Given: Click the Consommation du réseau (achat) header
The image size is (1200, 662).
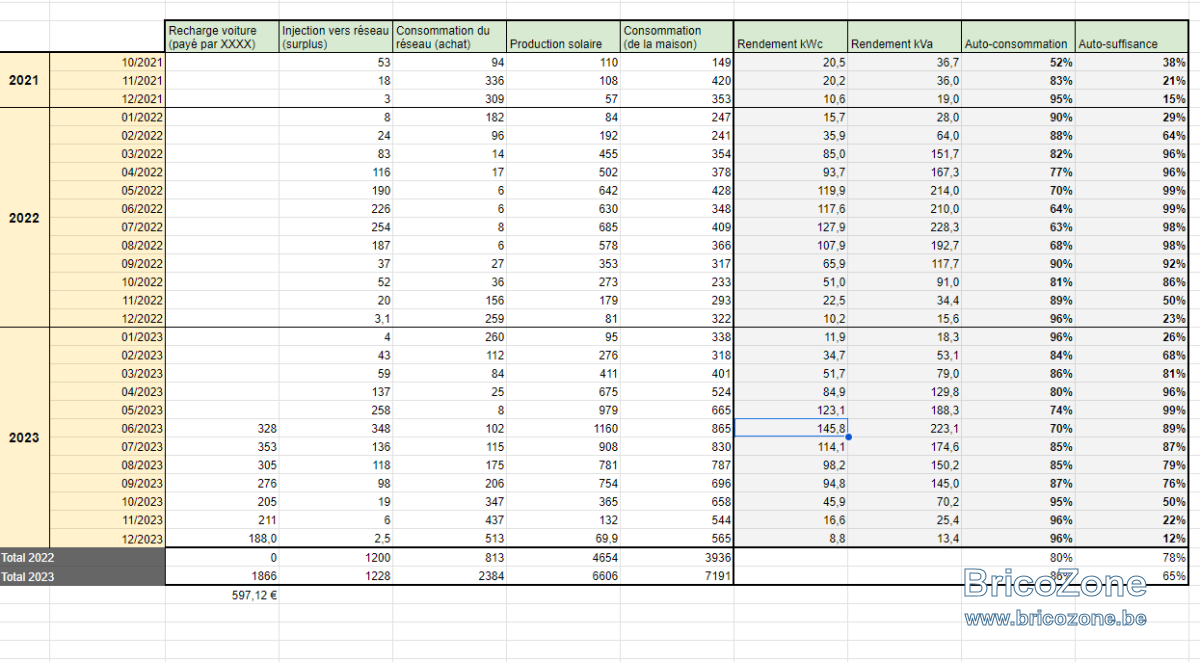Looking at the screenshot, I should (x=450, y=37).
